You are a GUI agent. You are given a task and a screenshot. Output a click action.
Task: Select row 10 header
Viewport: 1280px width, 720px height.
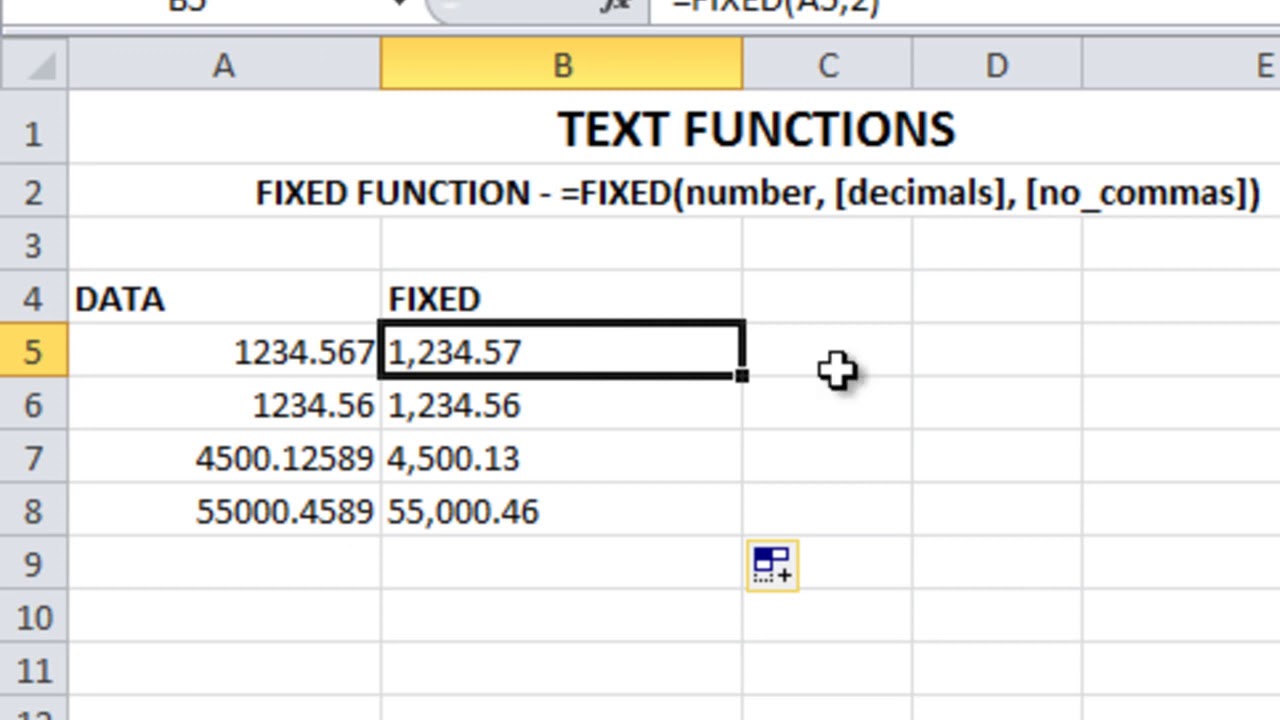pyautogui.click(x=33, y=616)
